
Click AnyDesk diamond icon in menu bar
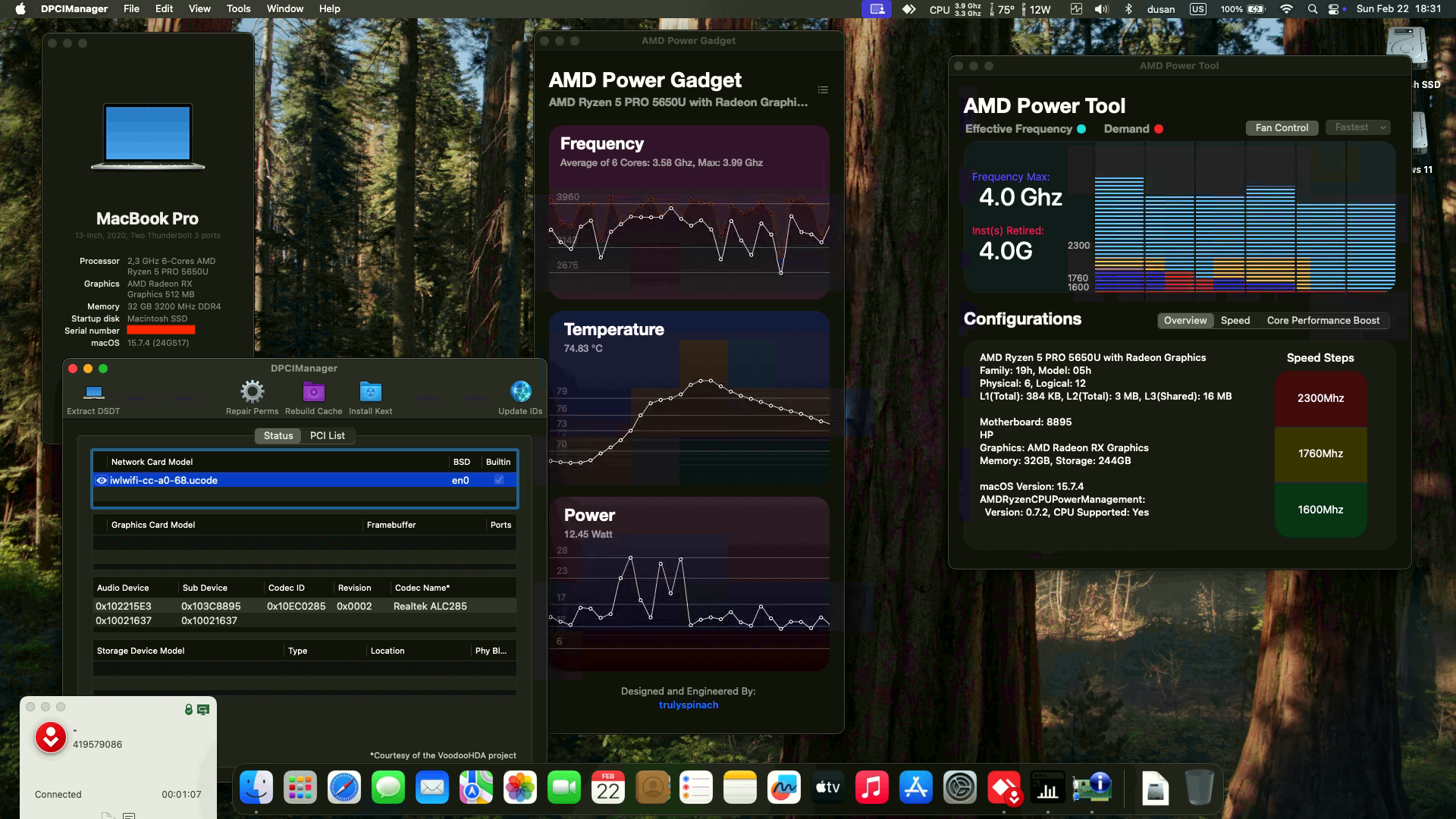(x=908, y=9)
